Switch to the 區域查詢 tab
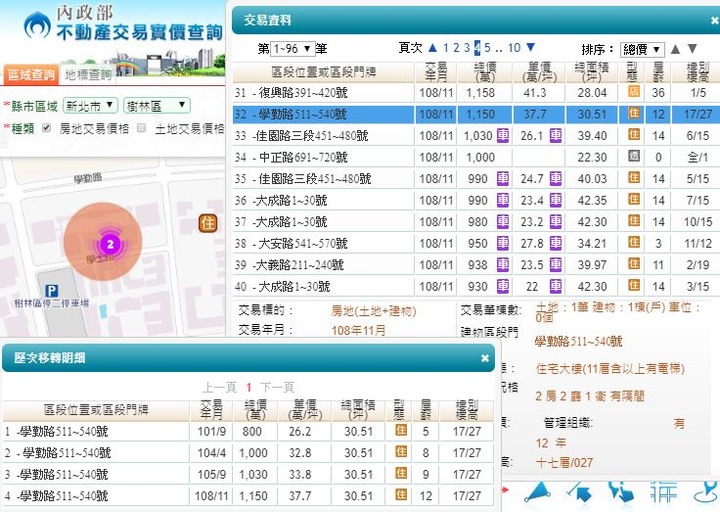This screenshot has width=720, height=512. [x=30, y=75]
